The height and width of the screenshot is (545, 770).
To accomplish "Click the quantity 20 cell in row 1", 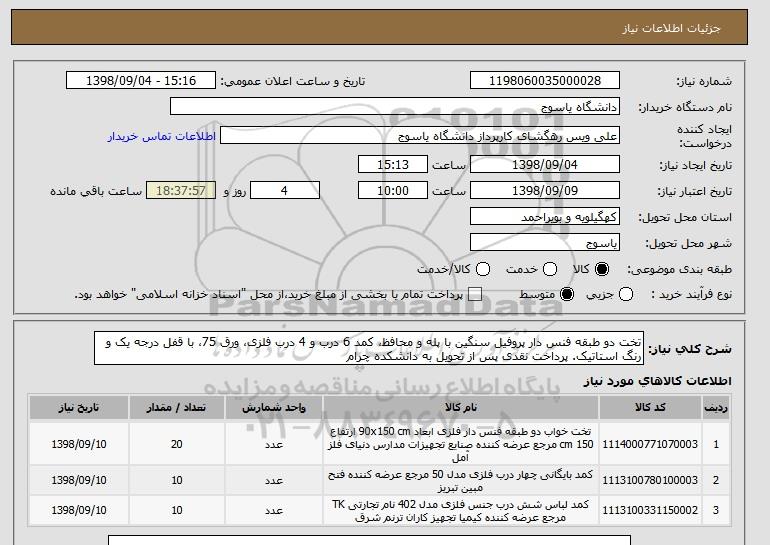I will click(x=177, y=444).
